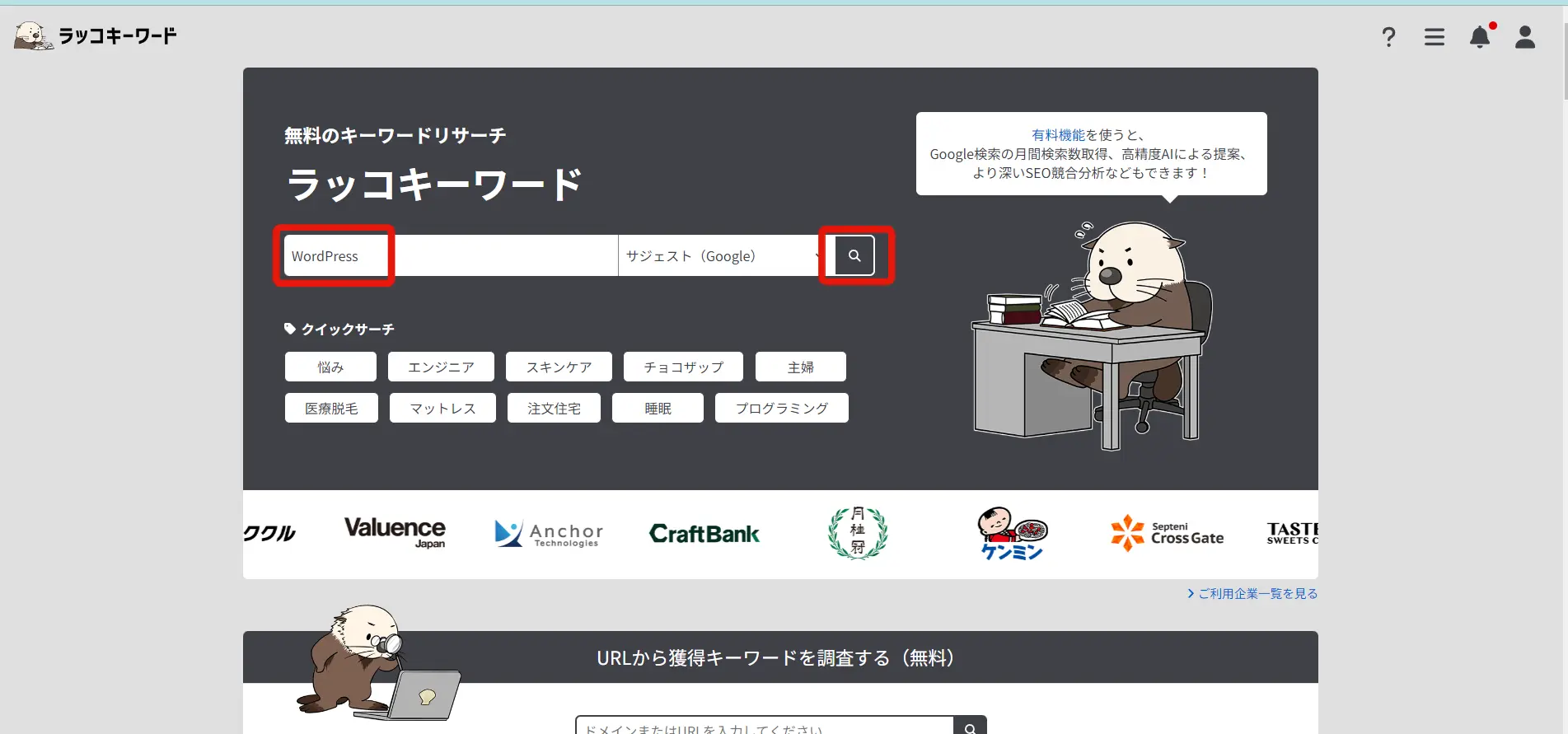Select the チョコザップ quick search tag
This screenshot has height=734, width=1568.
[x=683, y=367]
